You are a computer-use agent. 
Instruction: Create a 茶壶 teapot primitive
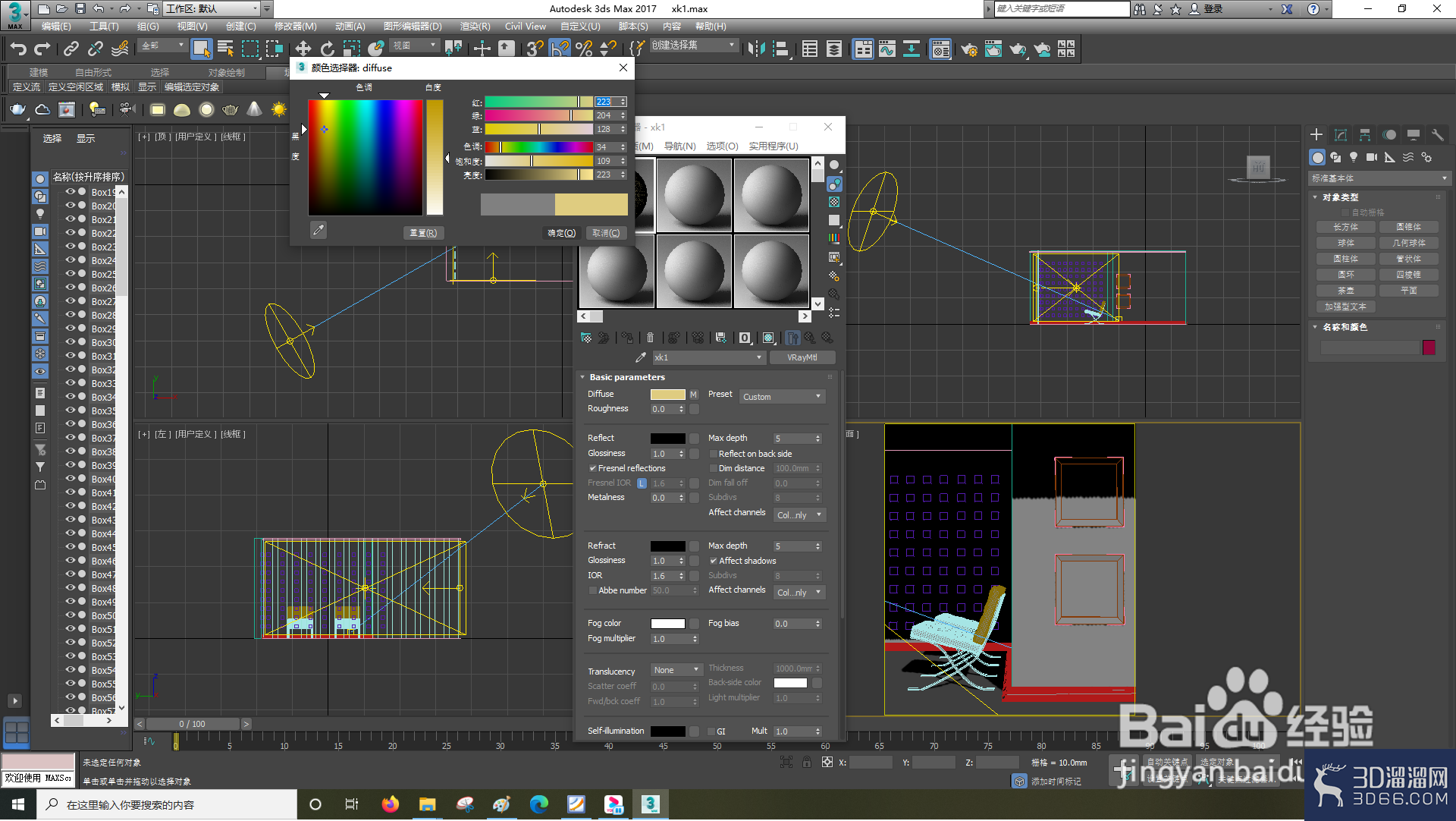1346,291
